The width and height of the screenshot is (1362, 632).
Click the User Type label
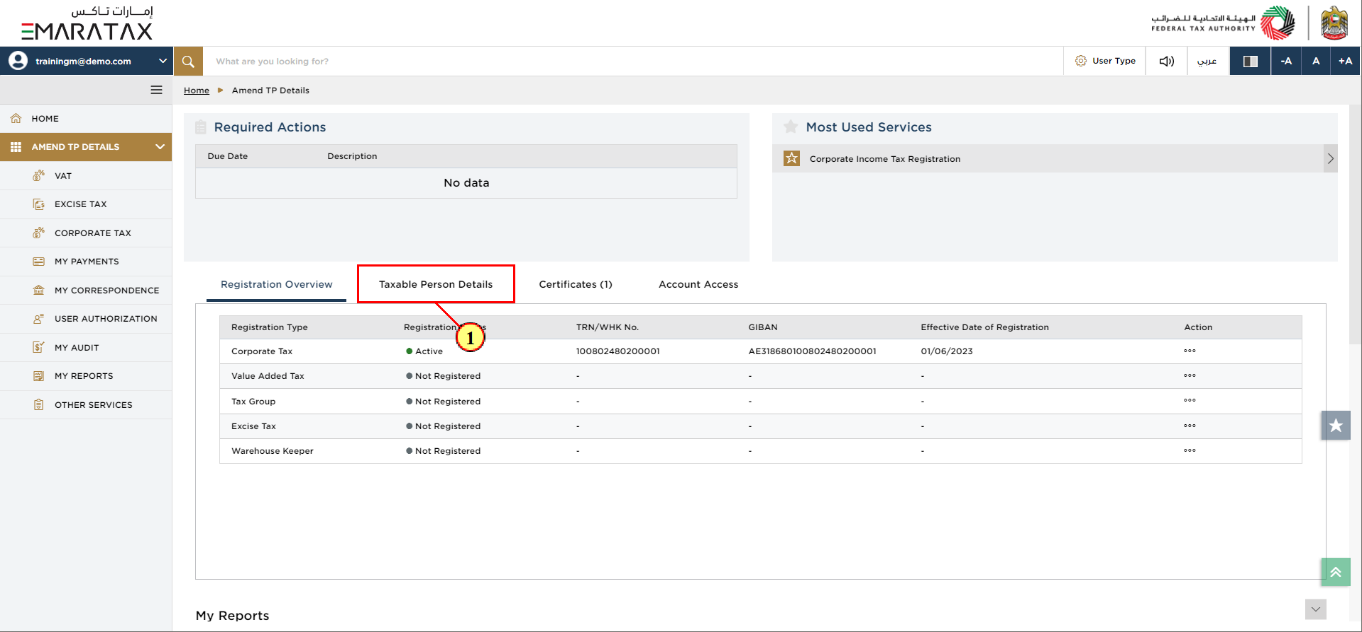click(1114, 61)
